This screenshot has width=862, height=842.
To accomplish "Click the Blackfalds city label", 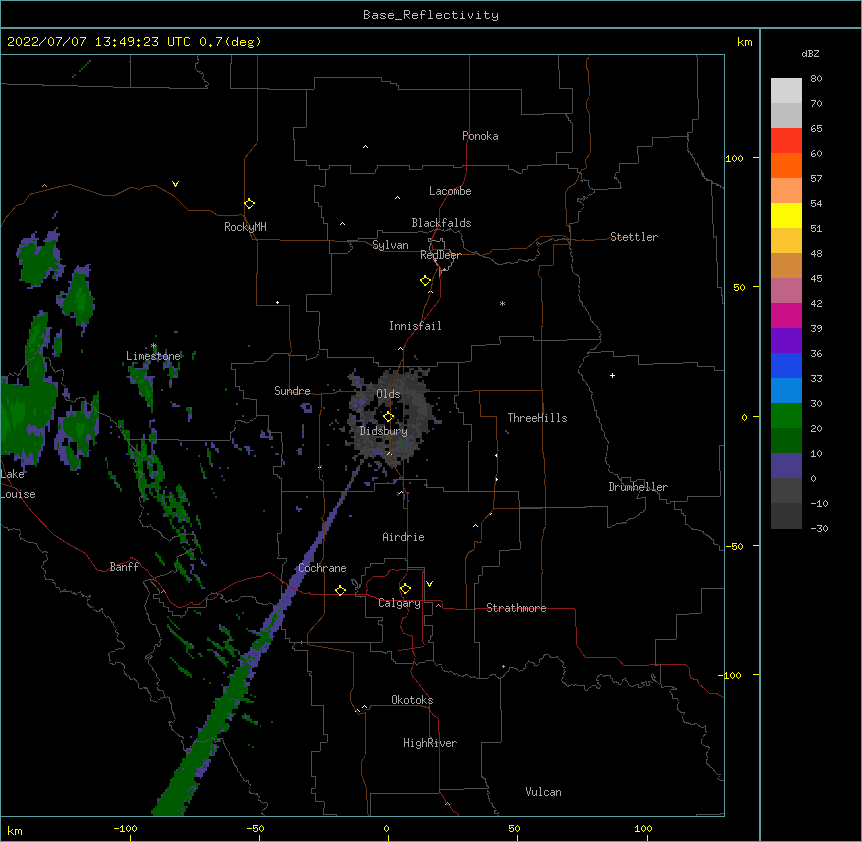I will [441, 223].
